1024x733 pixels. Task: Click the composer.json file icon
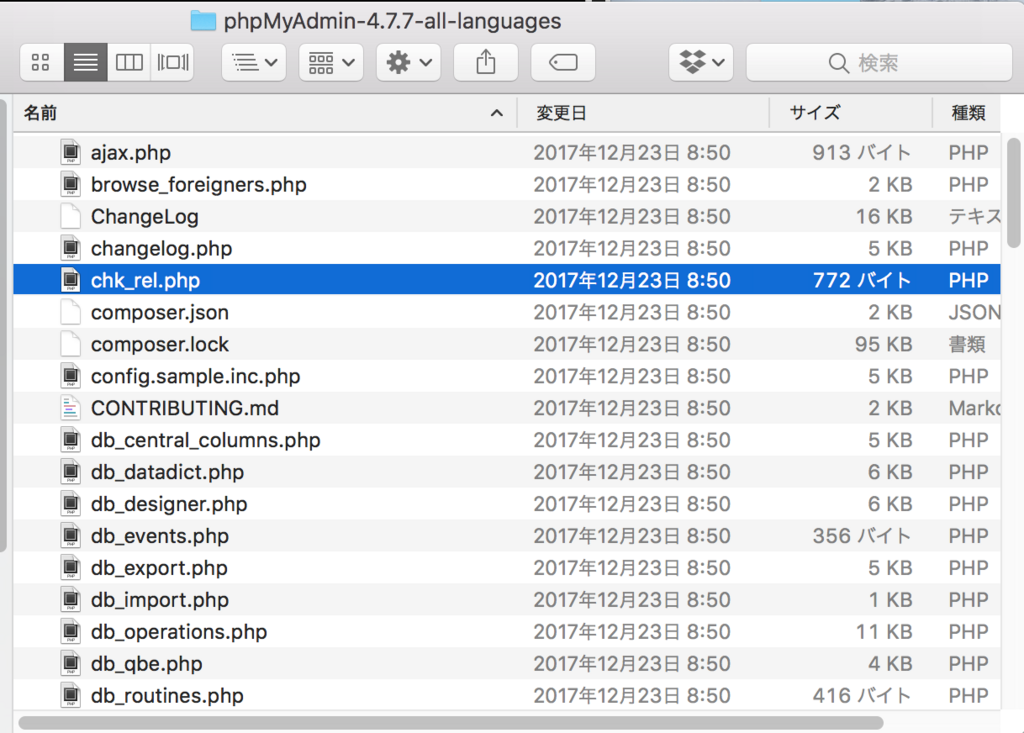click(x=71, y=312)
